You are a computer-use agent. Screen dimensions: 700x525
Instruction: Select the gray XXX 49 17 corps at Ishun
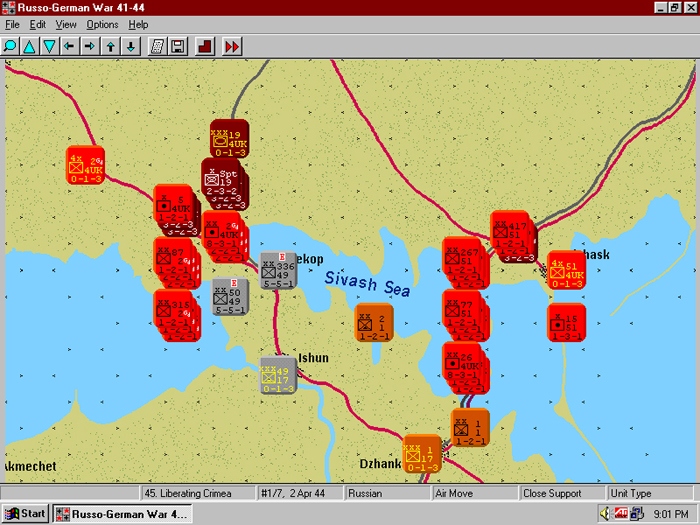point(278,375)
